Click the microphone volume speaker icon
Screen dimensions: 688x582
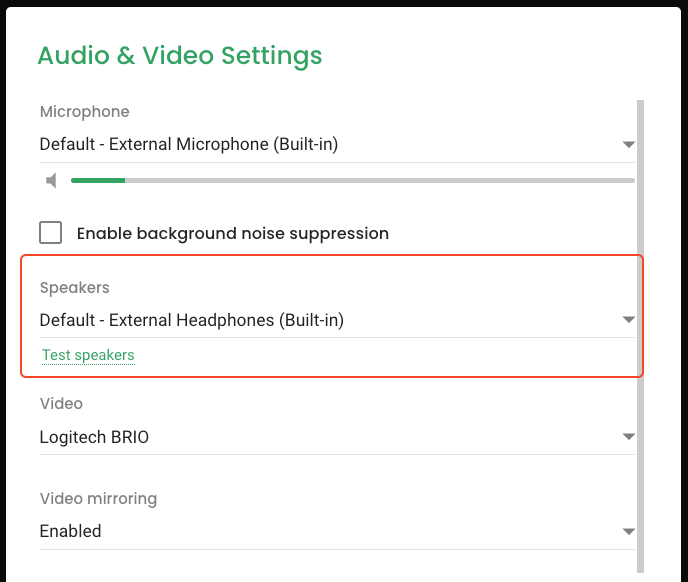pos(51,181)
